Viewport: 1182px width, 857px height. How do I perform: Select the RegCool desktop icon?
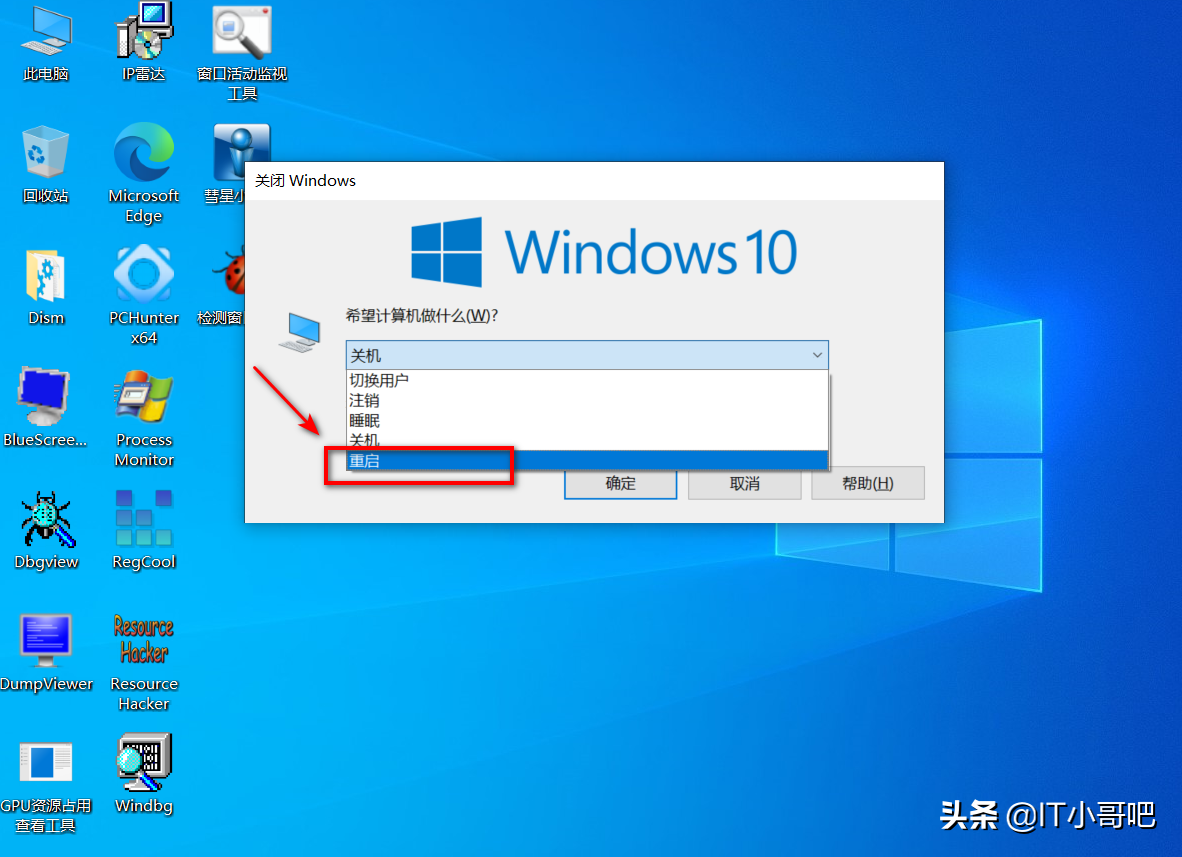pos(143,530)
